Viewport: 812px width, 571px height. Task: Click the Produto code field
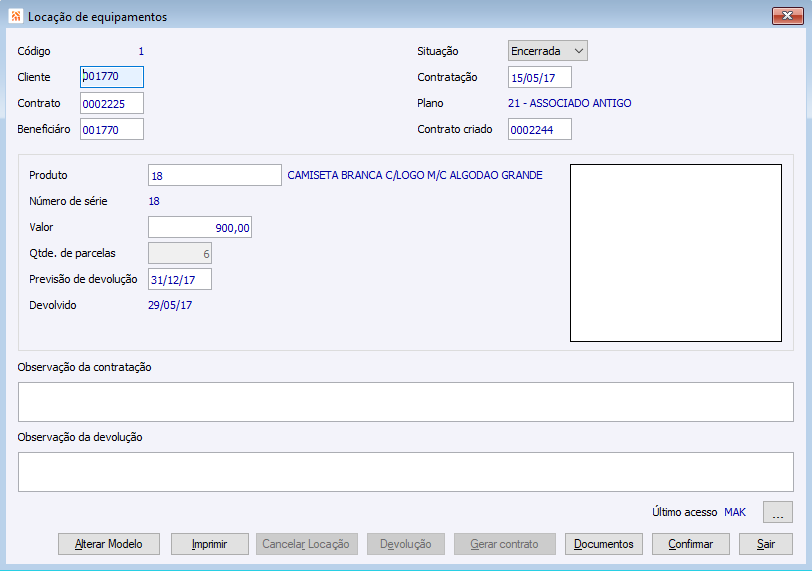coord(215,175)
